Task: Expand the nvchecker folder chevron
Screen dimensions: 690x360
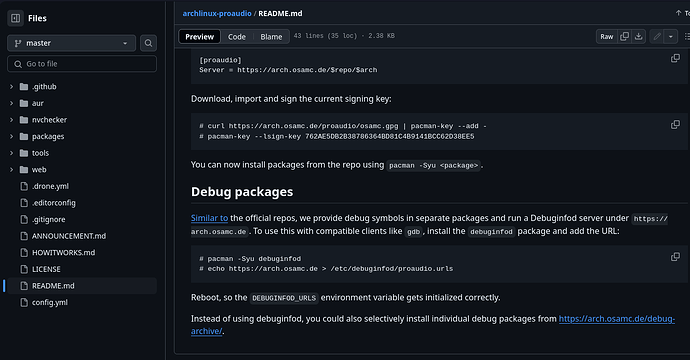Action: (11, 120)
